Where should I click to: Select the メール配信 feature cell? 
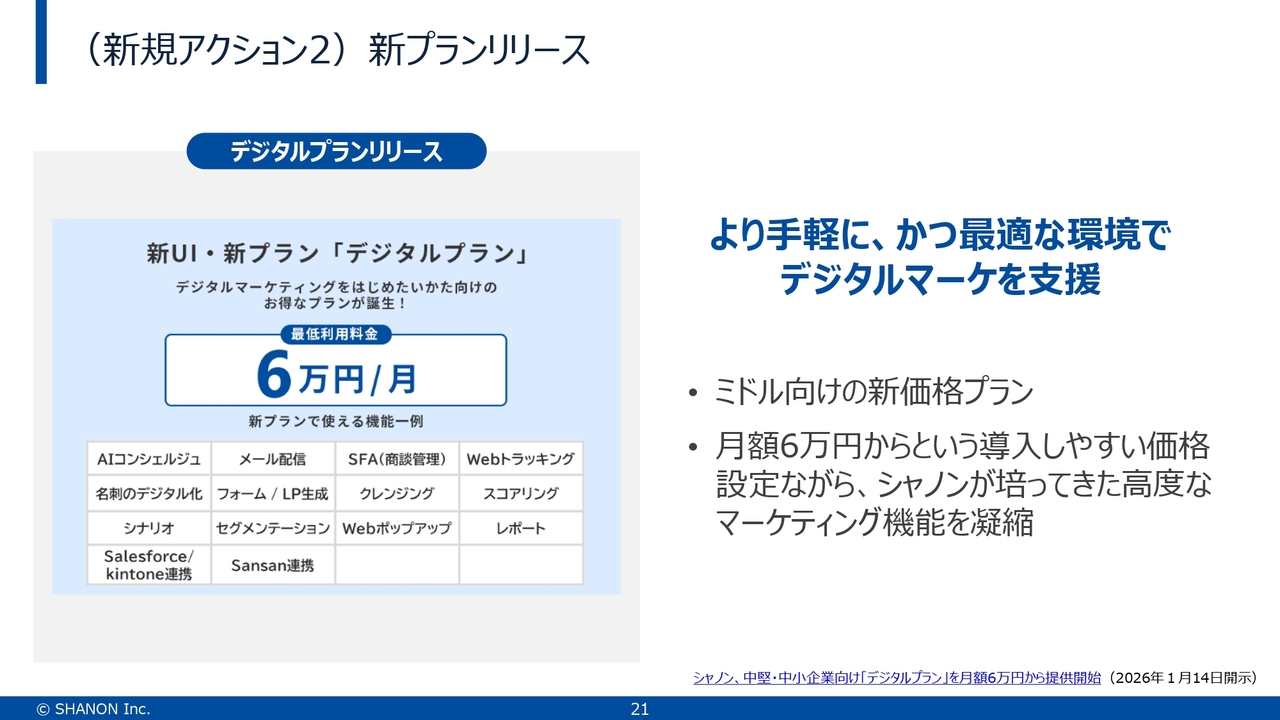click(x=272, y=459)
